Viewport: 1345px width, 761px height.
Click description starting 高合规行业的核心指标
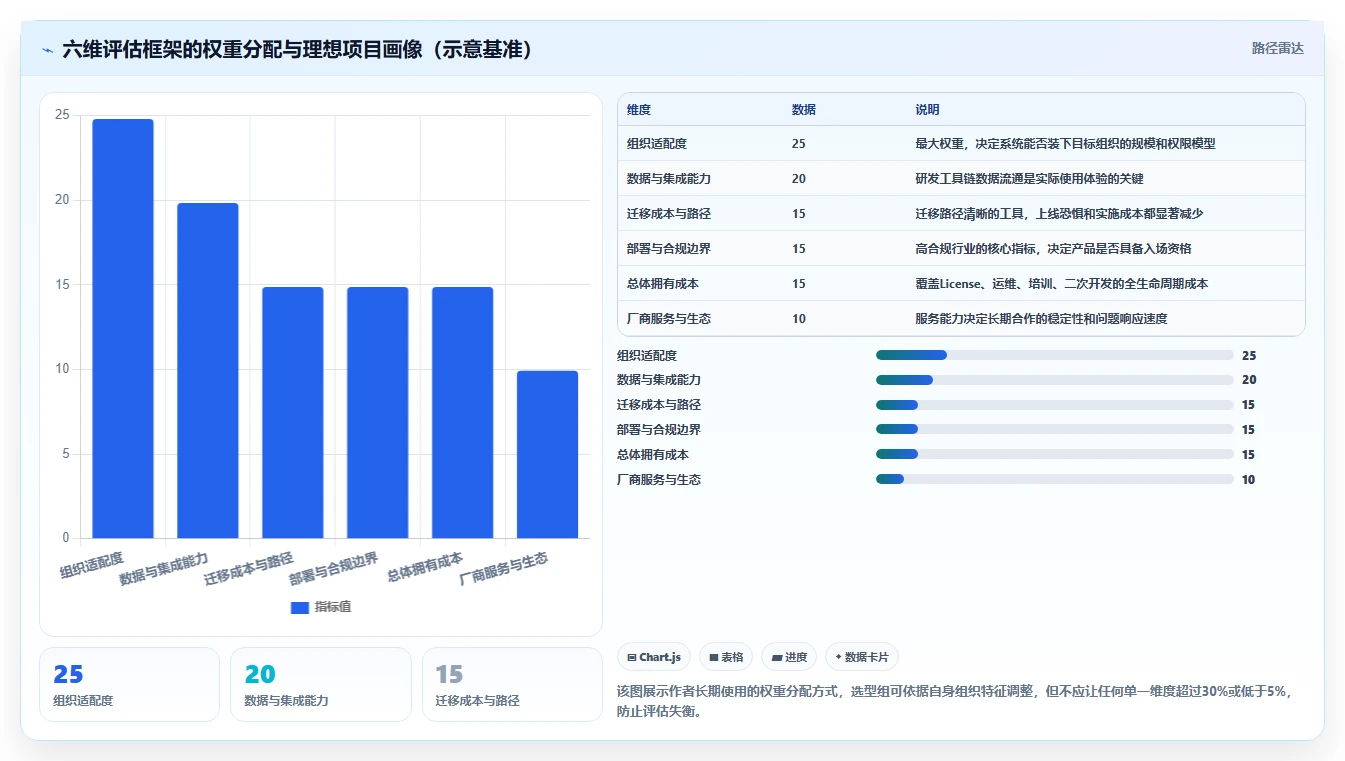click(1053, 249)
